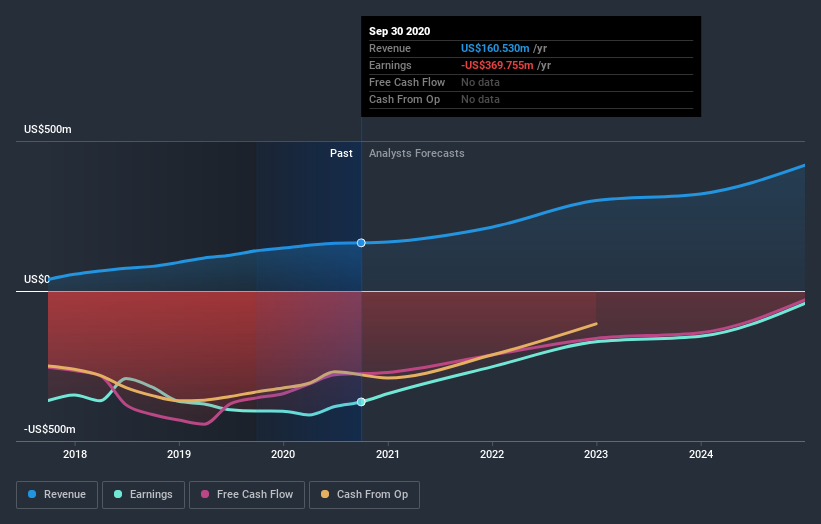Click the 2019 x-axis label

[x=179, y=454]
